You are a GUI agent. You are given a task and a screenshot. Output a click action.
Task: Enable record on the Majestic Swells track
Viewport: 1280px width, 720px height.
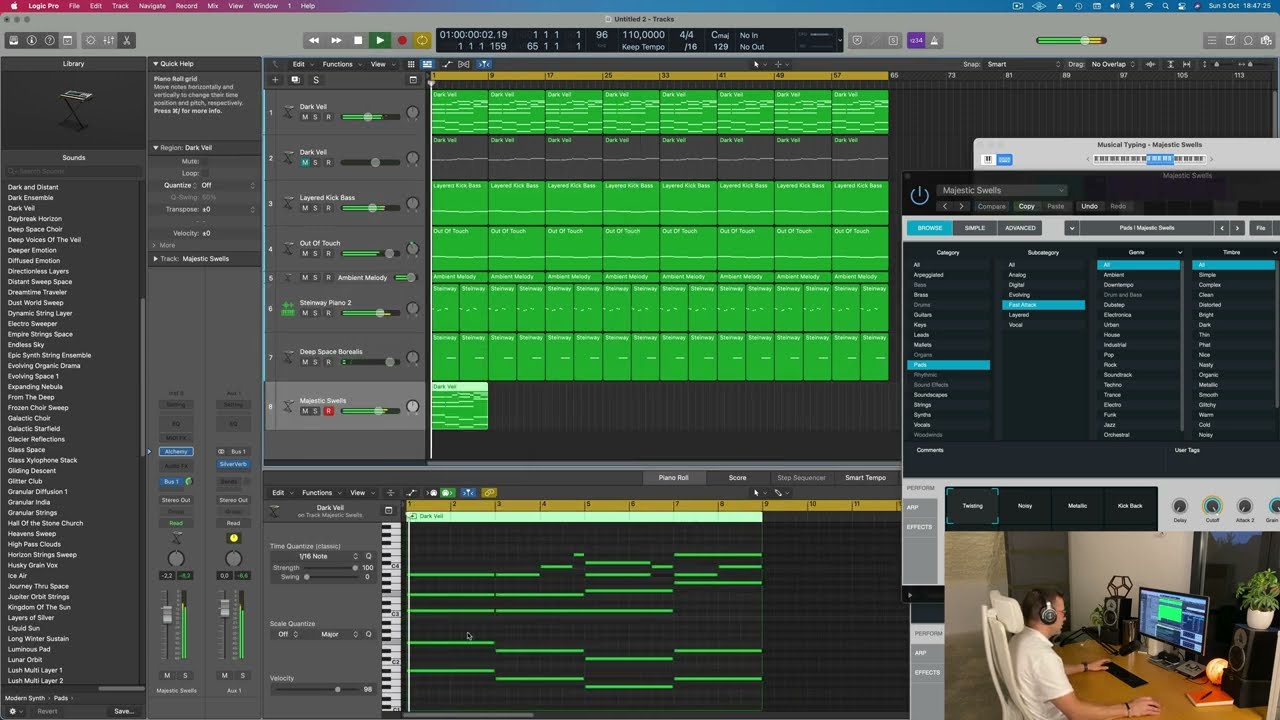click(328, 411)
